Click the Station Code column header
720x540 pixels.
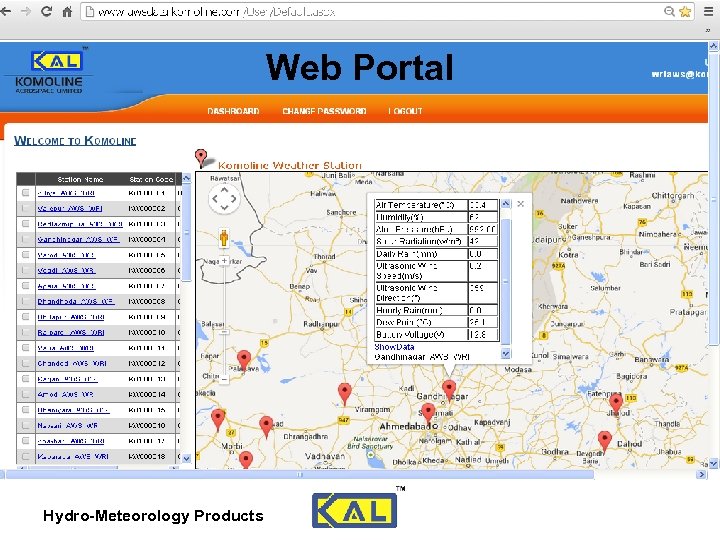point(151,179)
